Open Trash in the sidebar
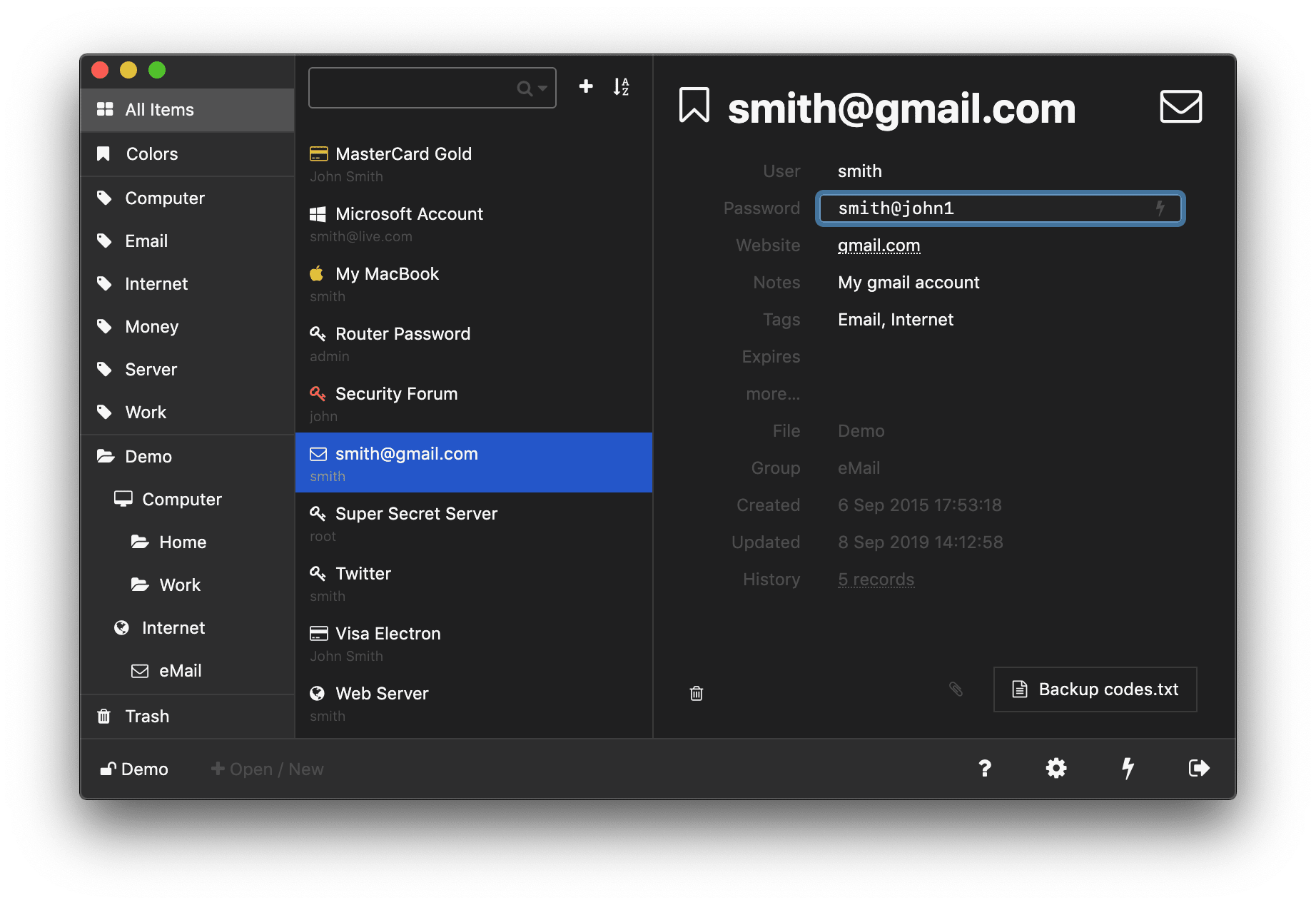Screen dimensions: 1316x905 (188, 717)
